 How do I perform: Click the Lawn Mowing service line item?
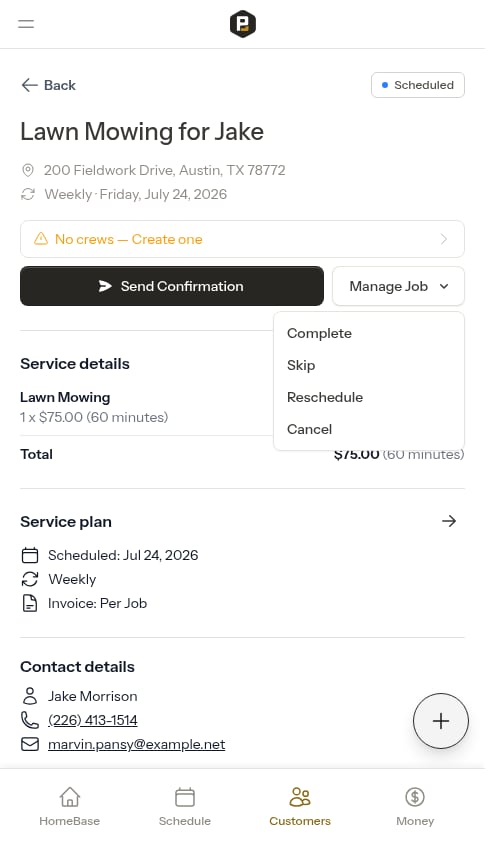pos(94,407)
